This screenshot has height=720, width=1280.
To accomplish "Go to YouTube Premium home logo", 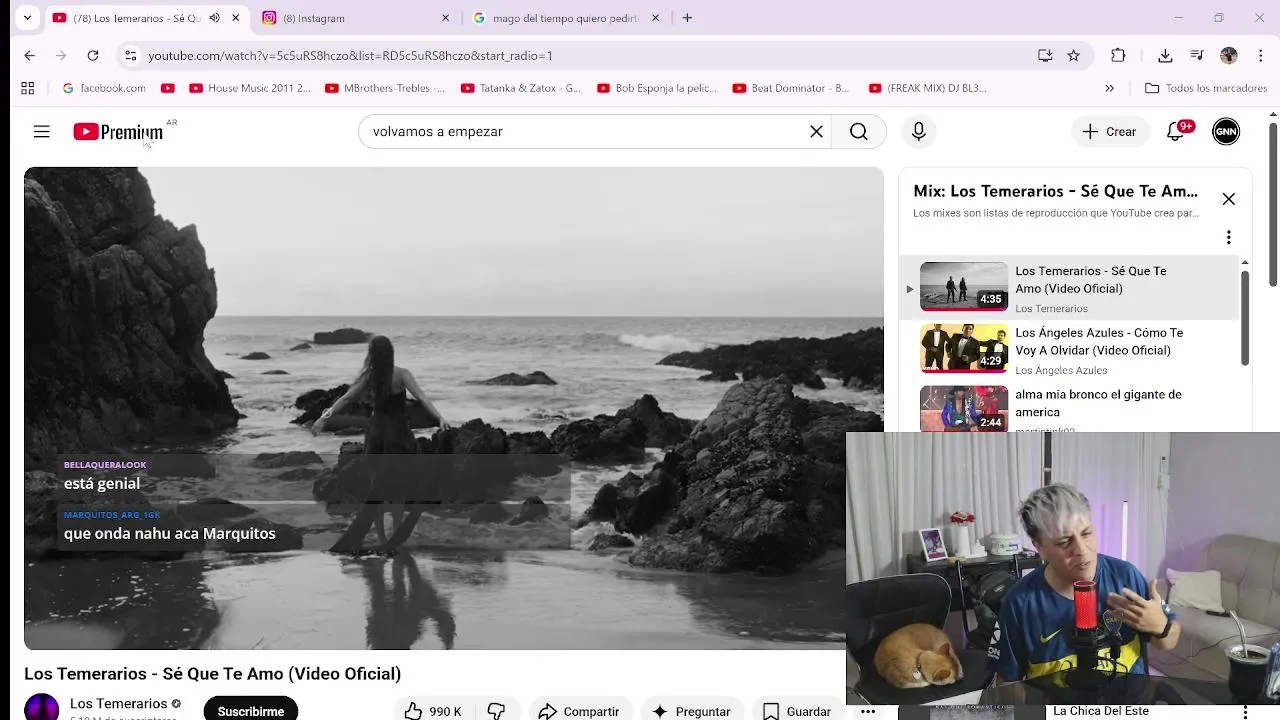I will pyautogui.click(x=118, y=132).
